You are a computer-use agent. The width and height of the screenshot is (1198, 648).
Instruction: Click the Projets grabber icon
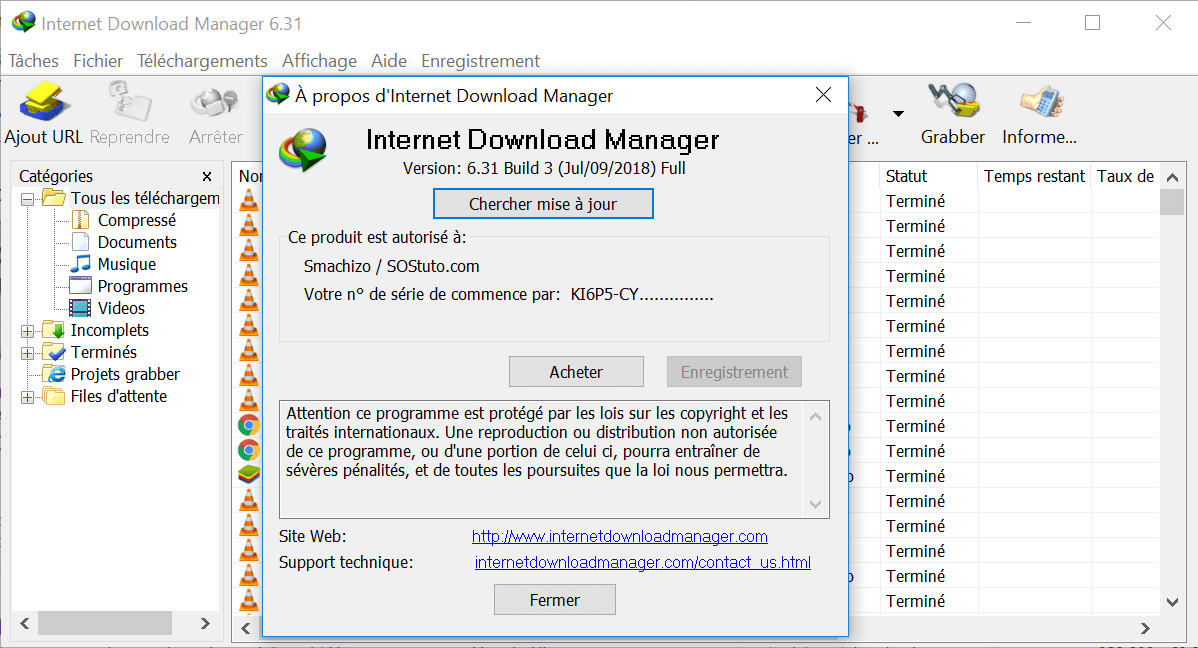(53, 374)
